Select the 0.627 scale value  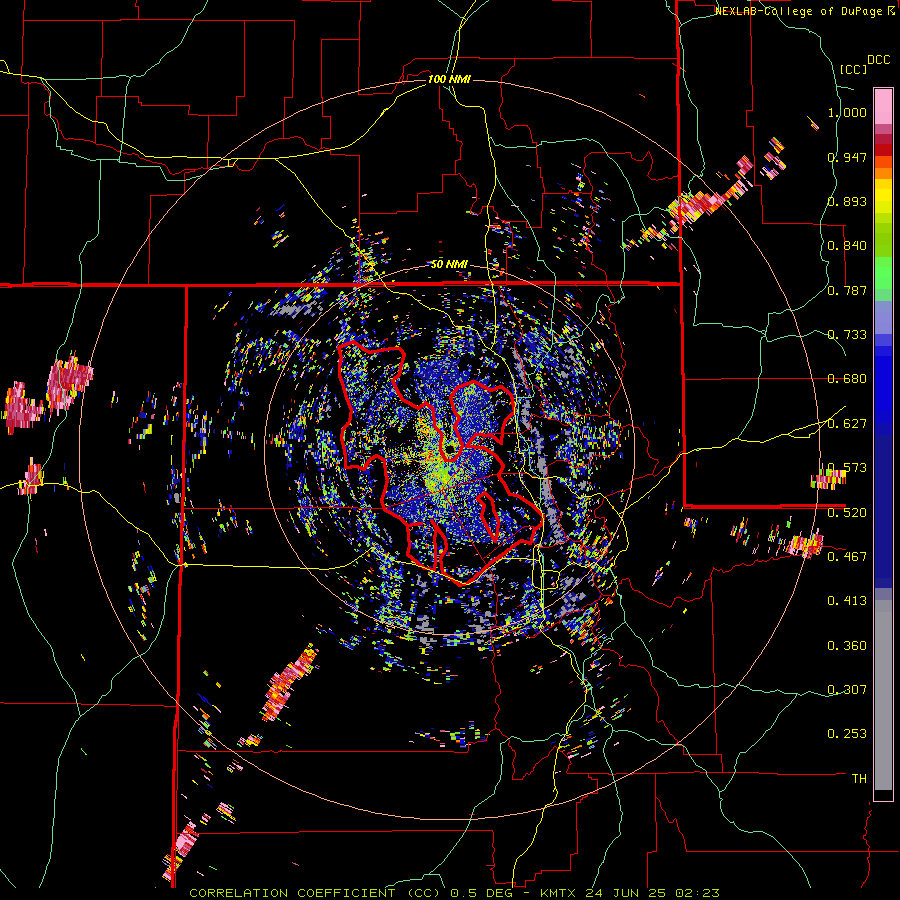click(847, 424)
